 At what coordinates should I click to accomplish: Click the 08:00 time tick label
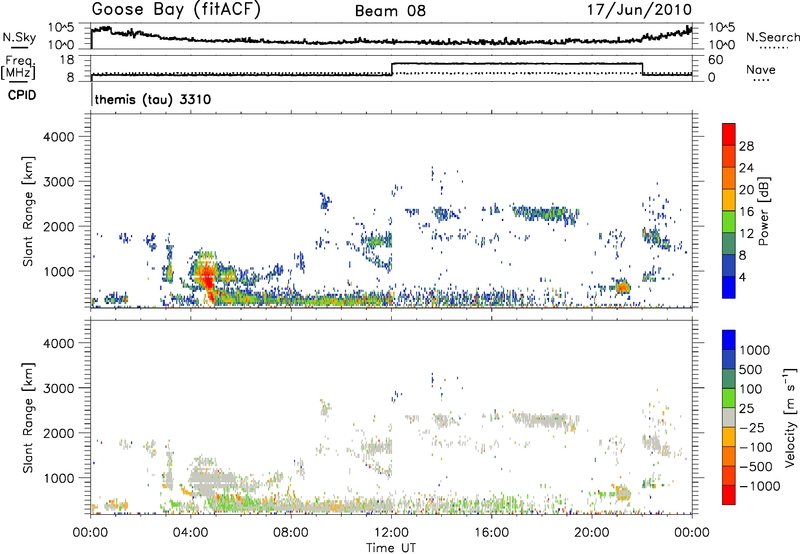(291, 533)
